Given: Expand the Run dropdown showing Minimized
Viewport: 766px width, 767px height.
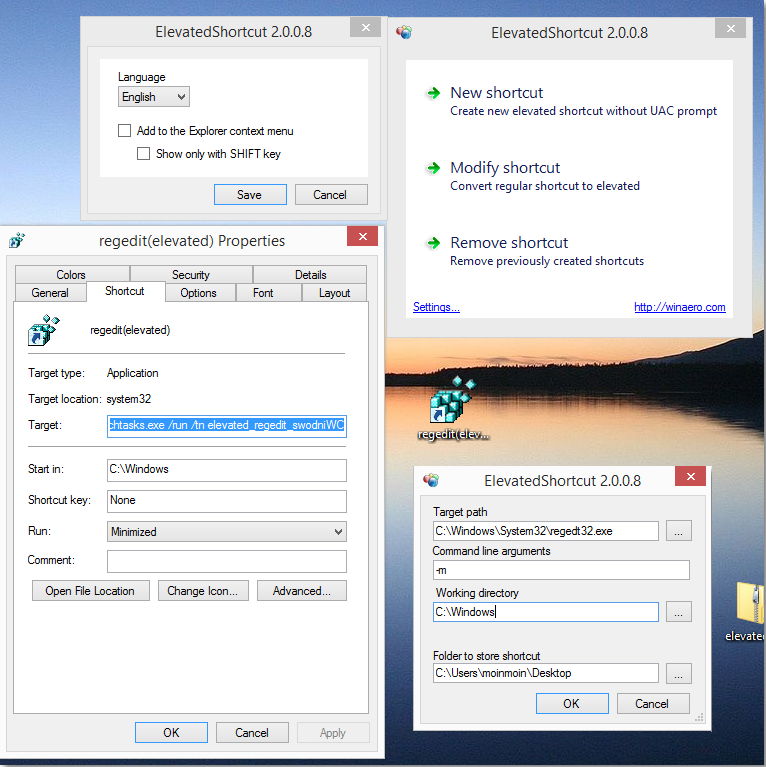Looking at the screenshot, I should pyautogui.click(x=226, y=532).
